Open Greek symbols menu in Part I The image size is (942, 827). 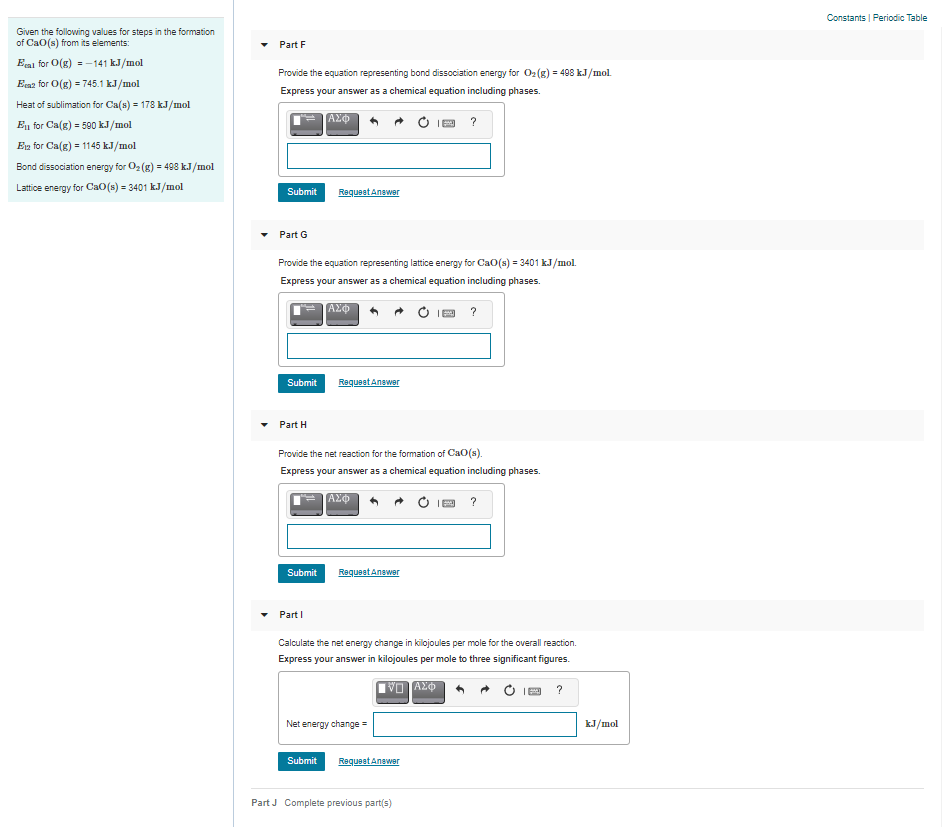[x=428, y=692]
